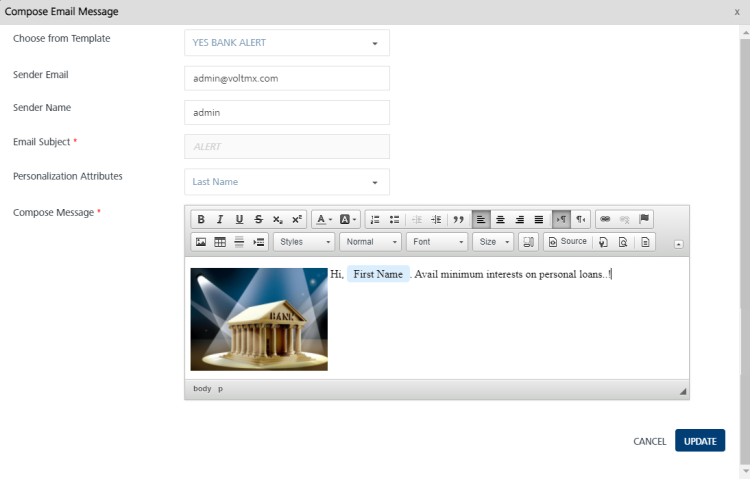Click the message text about personal loans
This screenshot has height=479, width=750.
pyautogui.click(x=512, y=274)
